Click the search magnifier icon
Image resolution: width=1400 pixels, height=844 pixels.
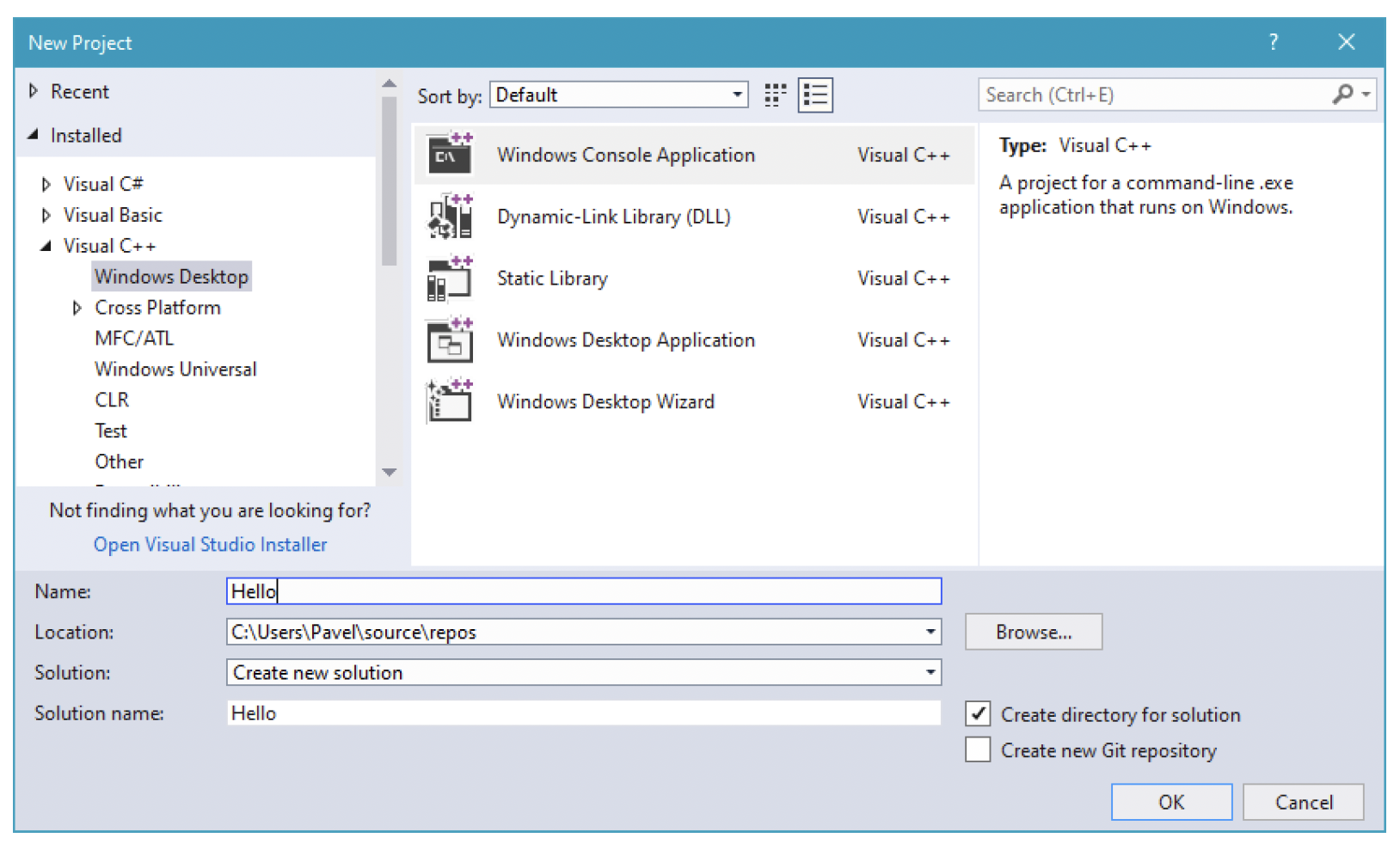pos(1342,95)
